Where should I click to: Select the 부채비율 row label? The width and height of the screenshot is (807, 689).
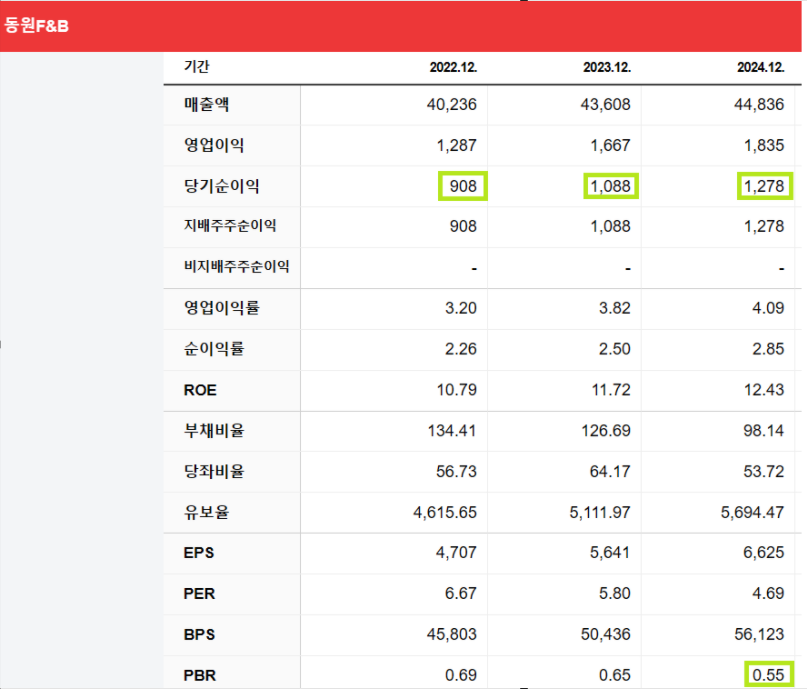click(214, 430)
